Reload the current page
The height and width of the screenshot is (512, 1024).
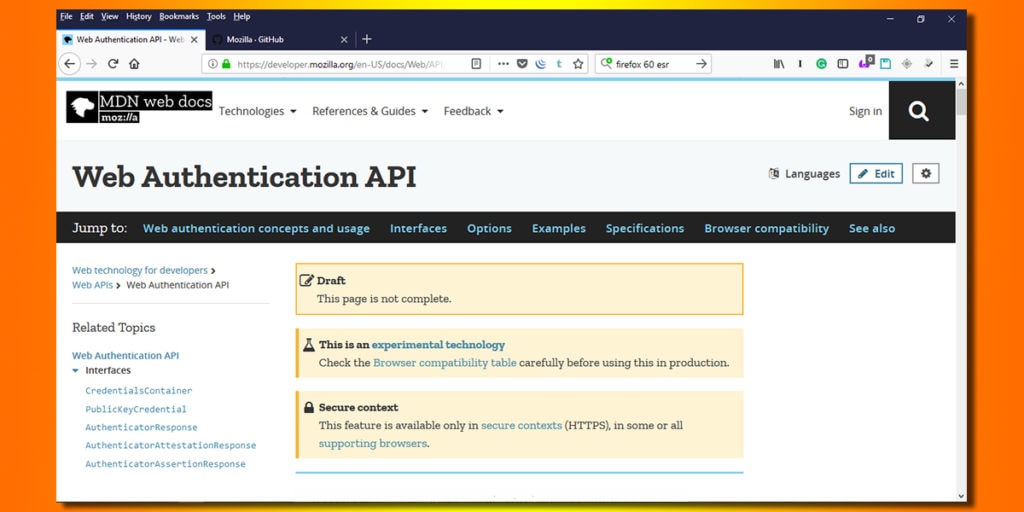113,64
